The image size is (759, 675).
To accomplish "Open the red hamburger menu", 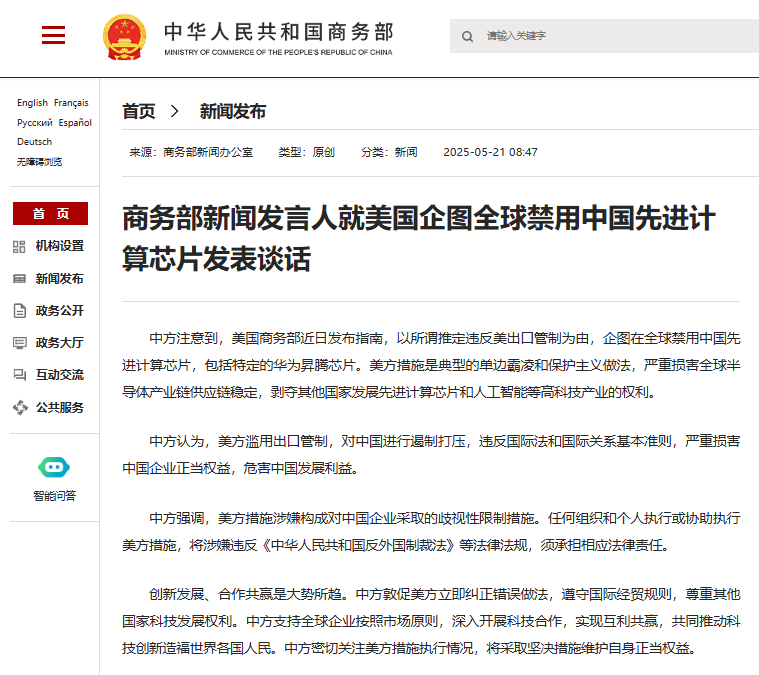I will click(x=53, y=35).
